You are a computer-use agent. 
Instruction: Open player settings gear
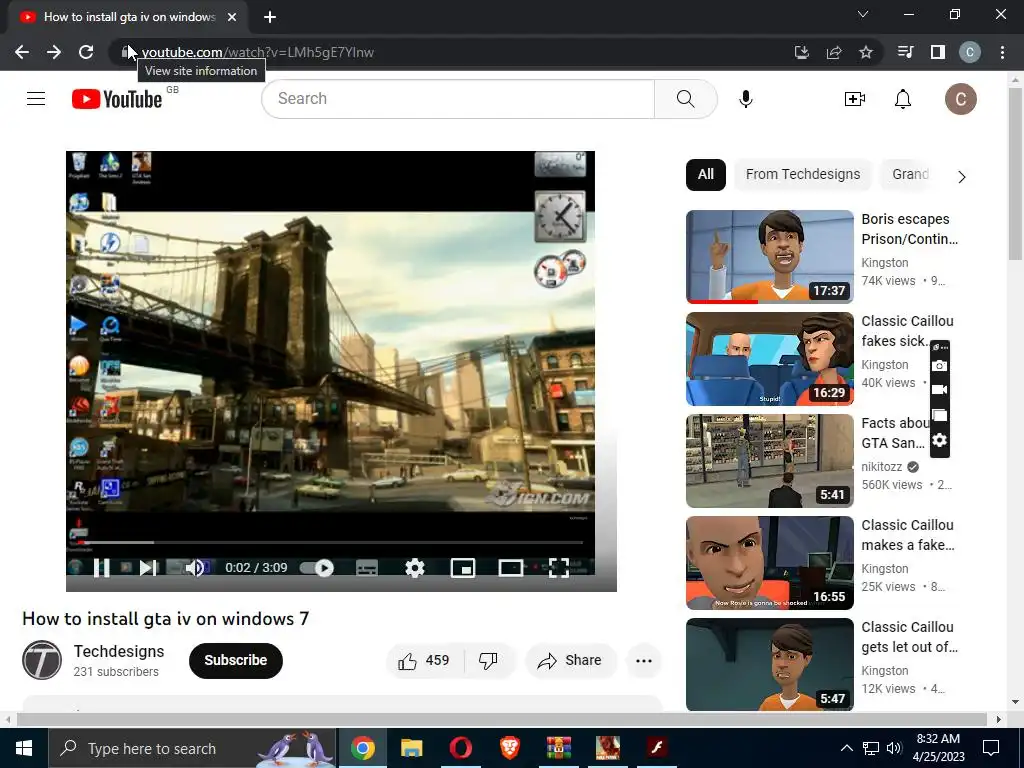click(415, 568)
